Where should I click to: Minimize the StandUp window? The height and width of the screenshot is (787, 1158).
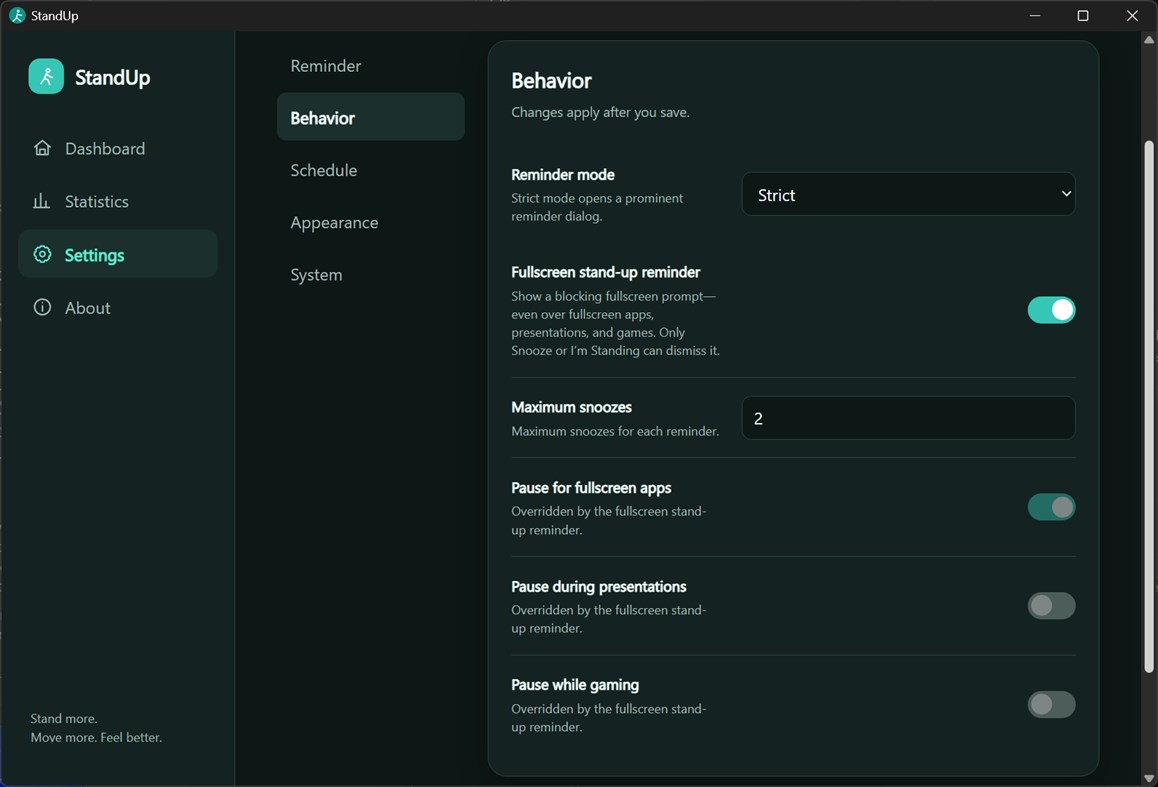point(1035,16)
